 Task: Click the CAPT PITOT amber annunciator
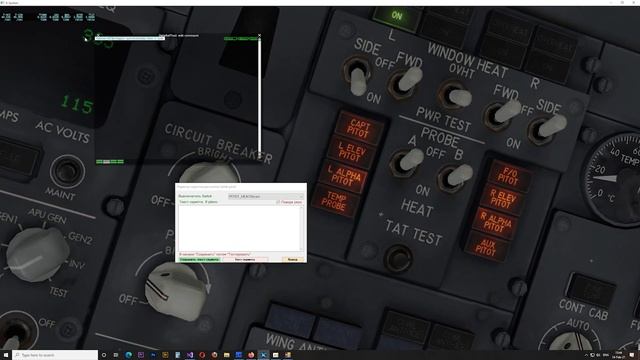(x=359, y=128)
